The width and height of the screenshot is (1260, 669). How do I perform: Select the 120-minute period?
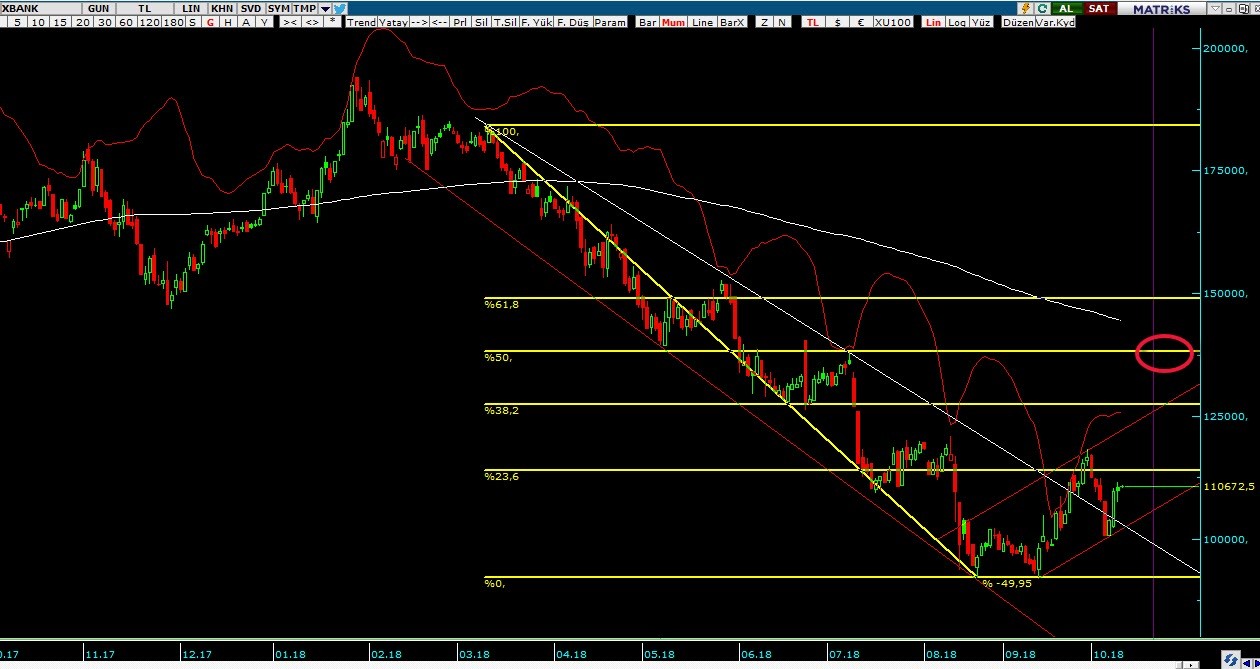149,22
